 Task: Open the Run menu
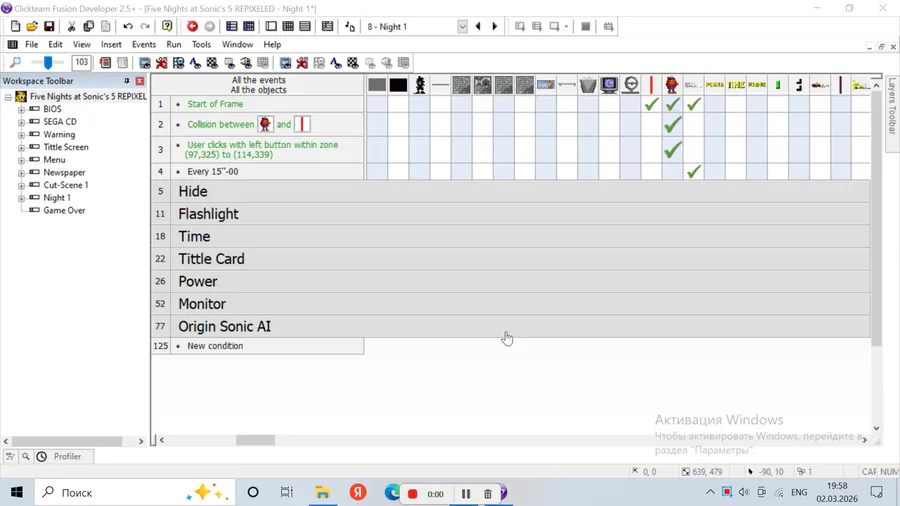173,44
